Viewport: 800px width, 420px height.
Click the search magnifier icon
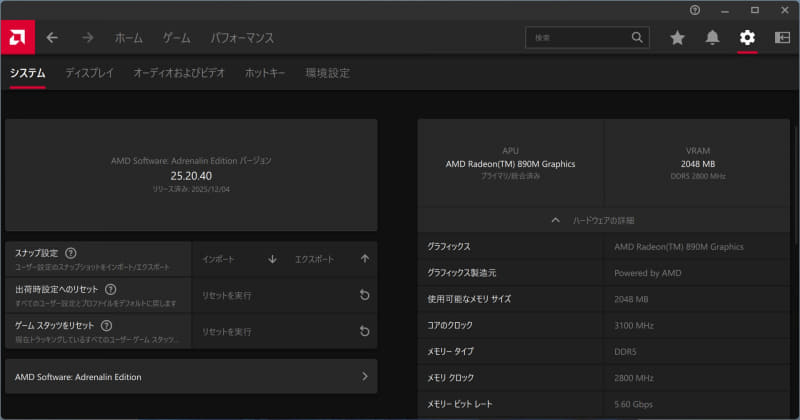[637, 37]
